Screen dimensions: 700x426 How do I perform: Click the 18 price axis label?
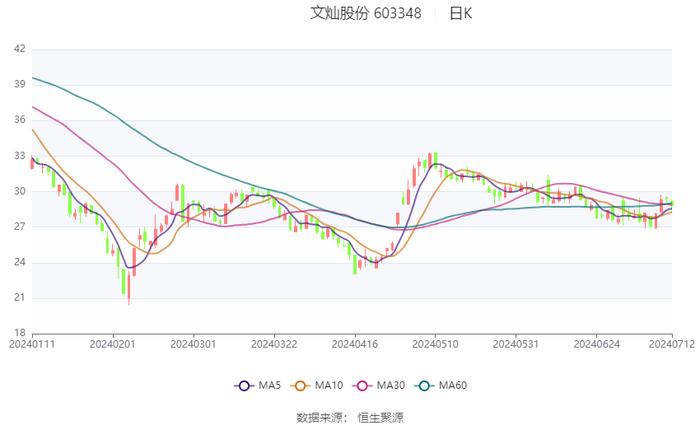tap(20, 333)
